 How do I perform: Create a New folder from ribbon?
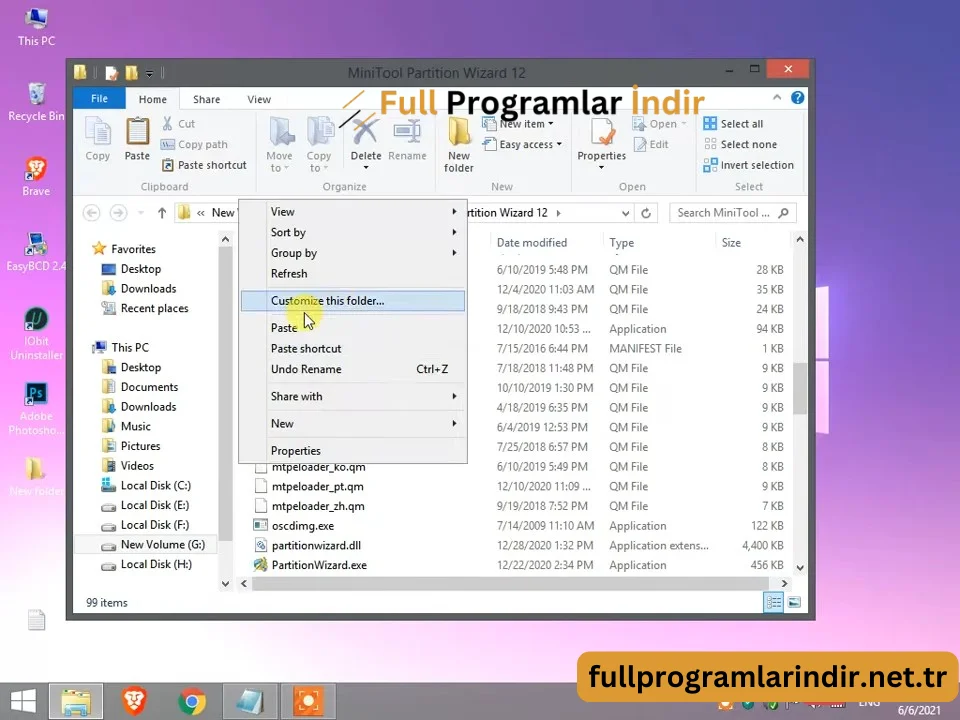click(x=459, y=146)
